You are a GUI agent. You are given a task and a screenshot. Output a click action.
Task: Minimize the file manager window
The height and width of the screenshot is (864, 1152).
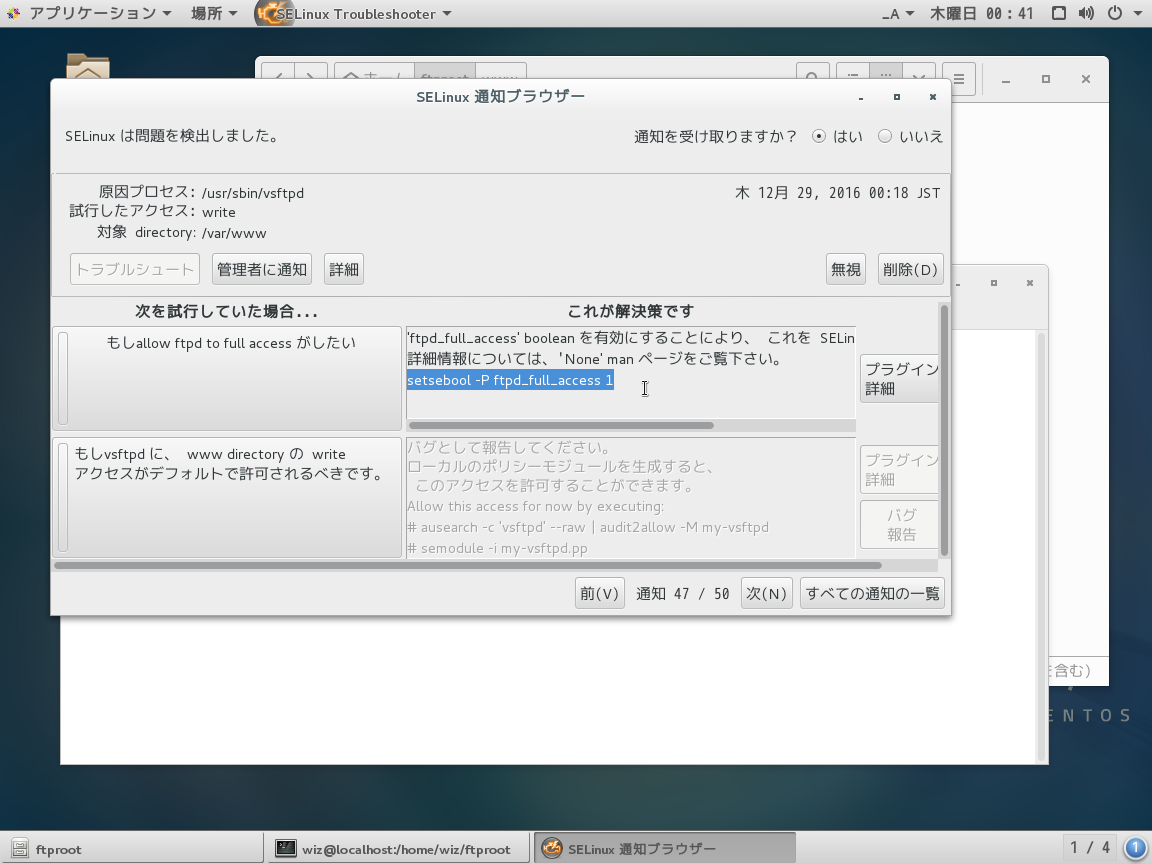(1006, 79)
